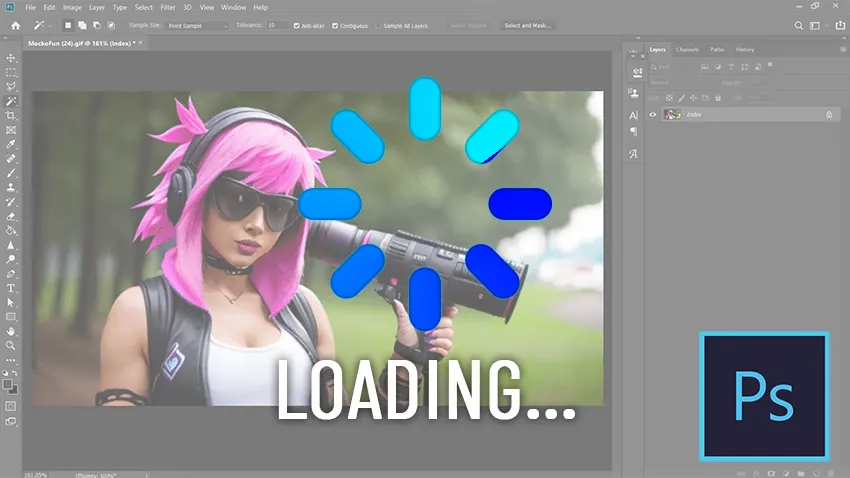Viewport: 850px width, 478px height.
Task: Go to Home screen icon
Action: [16, 25]
